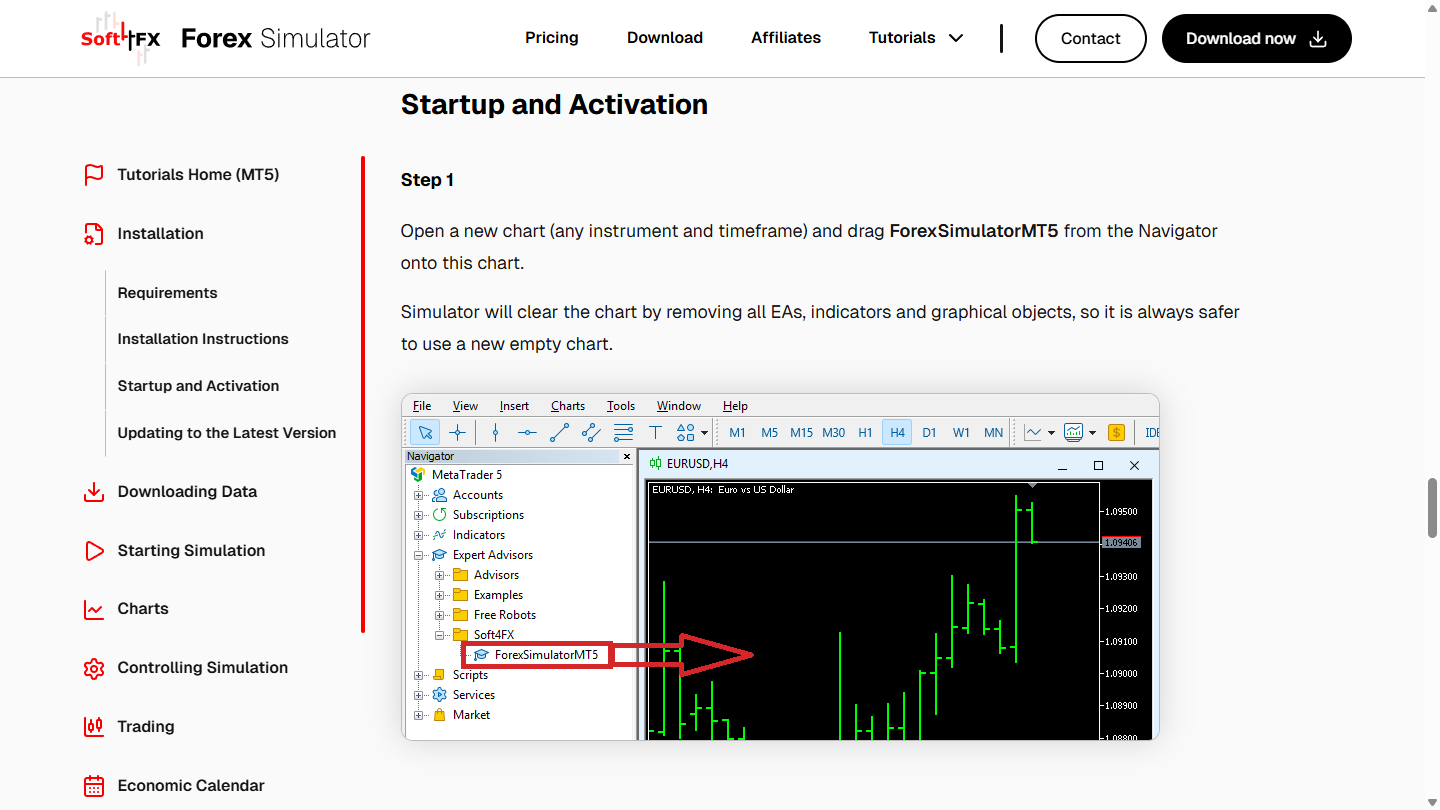Click the flag icon beside Tutorials Home (MT5)
Screen dimensions: 1440x810
coord(94,175)
